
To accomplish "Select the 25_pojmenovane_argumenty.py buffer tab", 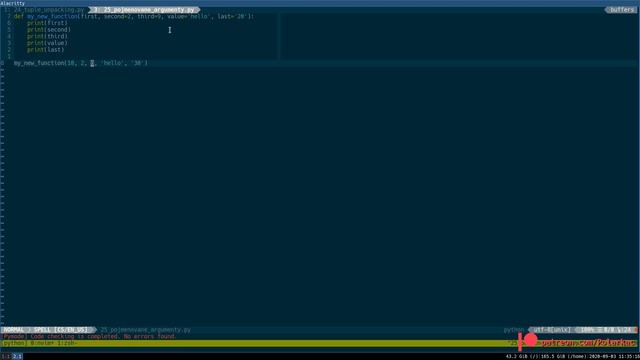I will click(145, 9).
